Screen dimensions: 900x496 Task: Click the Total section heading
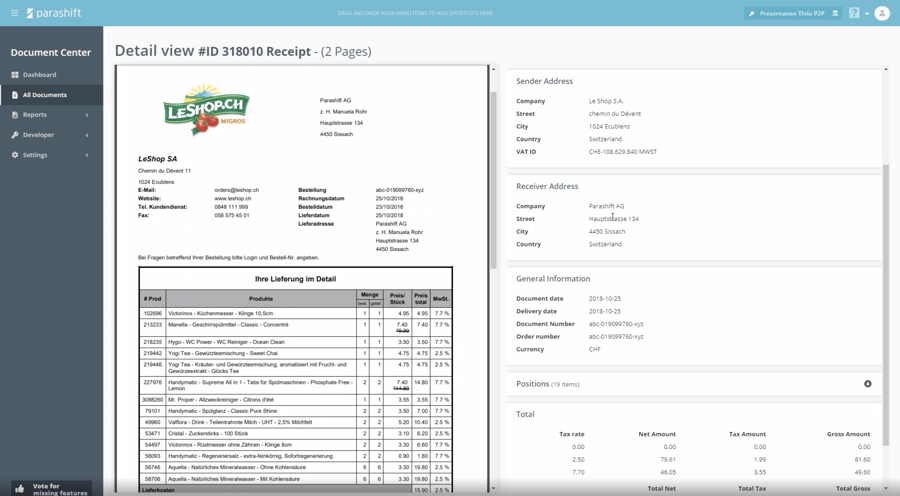tap(525, 414)
